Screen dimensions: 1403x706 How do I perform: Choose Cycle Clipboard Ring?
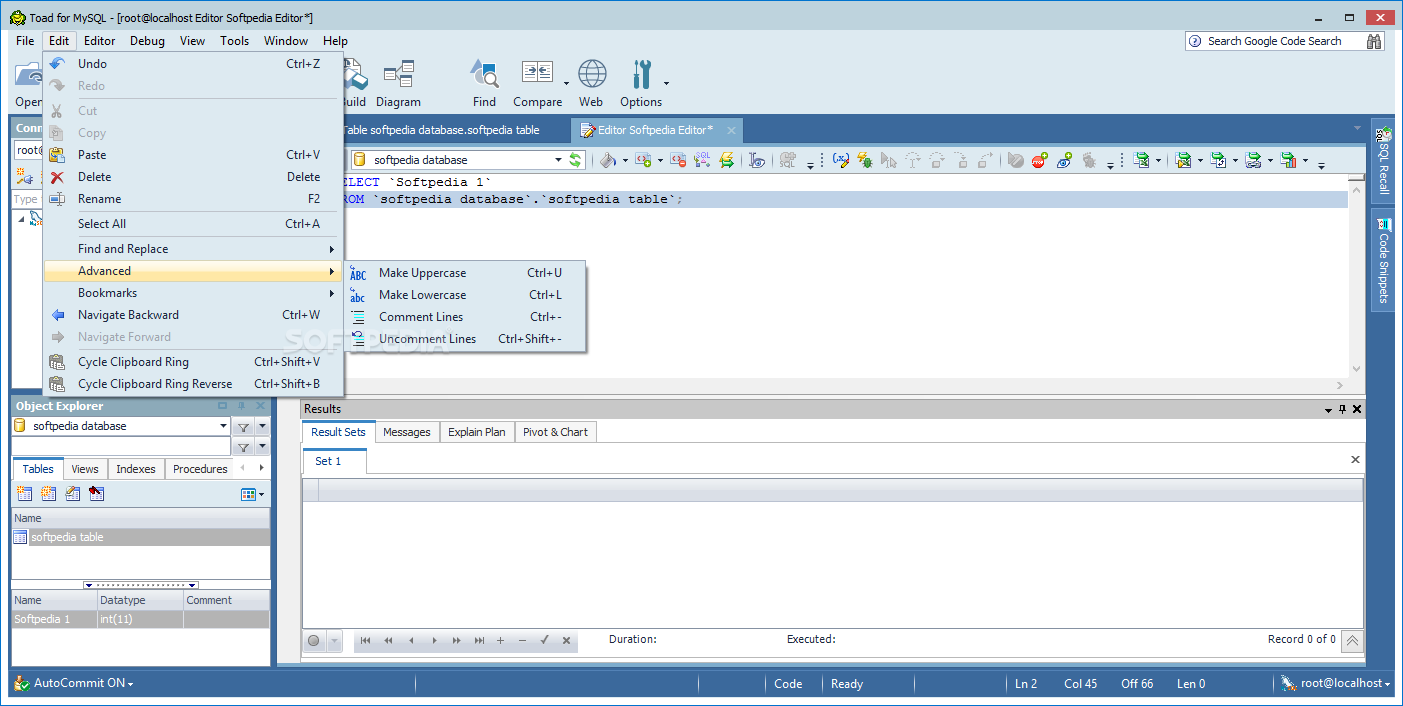point(193,362)
